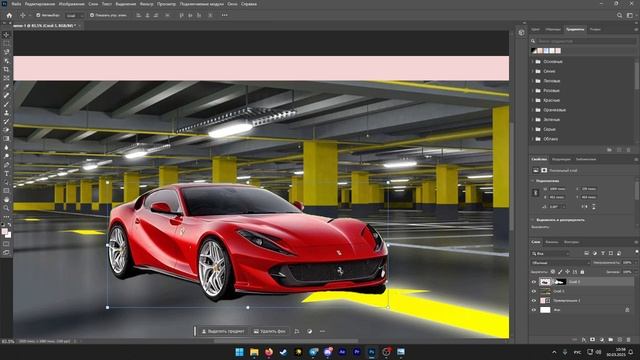Toggle layer filtering switch in Layers panel
This screenshot has height=360, width=640.
tap(637, 253)
